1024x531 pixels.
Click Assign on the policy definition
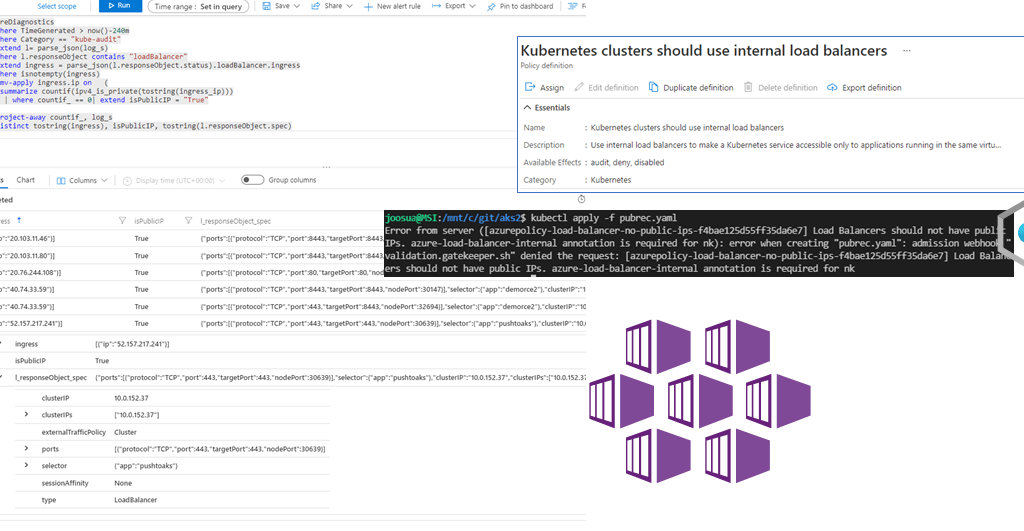coord(543,87)
